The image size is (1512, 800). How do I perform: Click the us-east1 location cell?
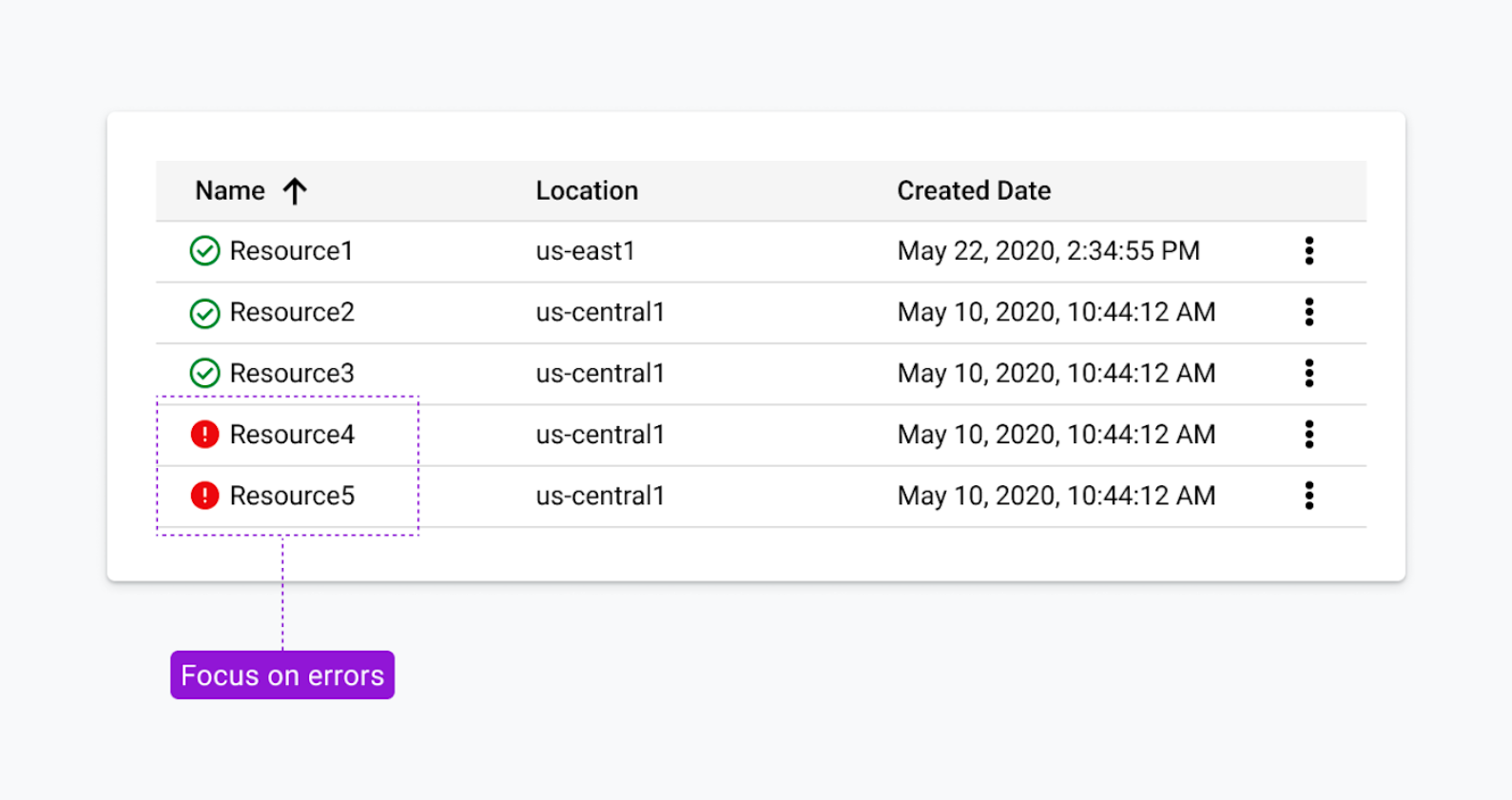pos(585,251)
